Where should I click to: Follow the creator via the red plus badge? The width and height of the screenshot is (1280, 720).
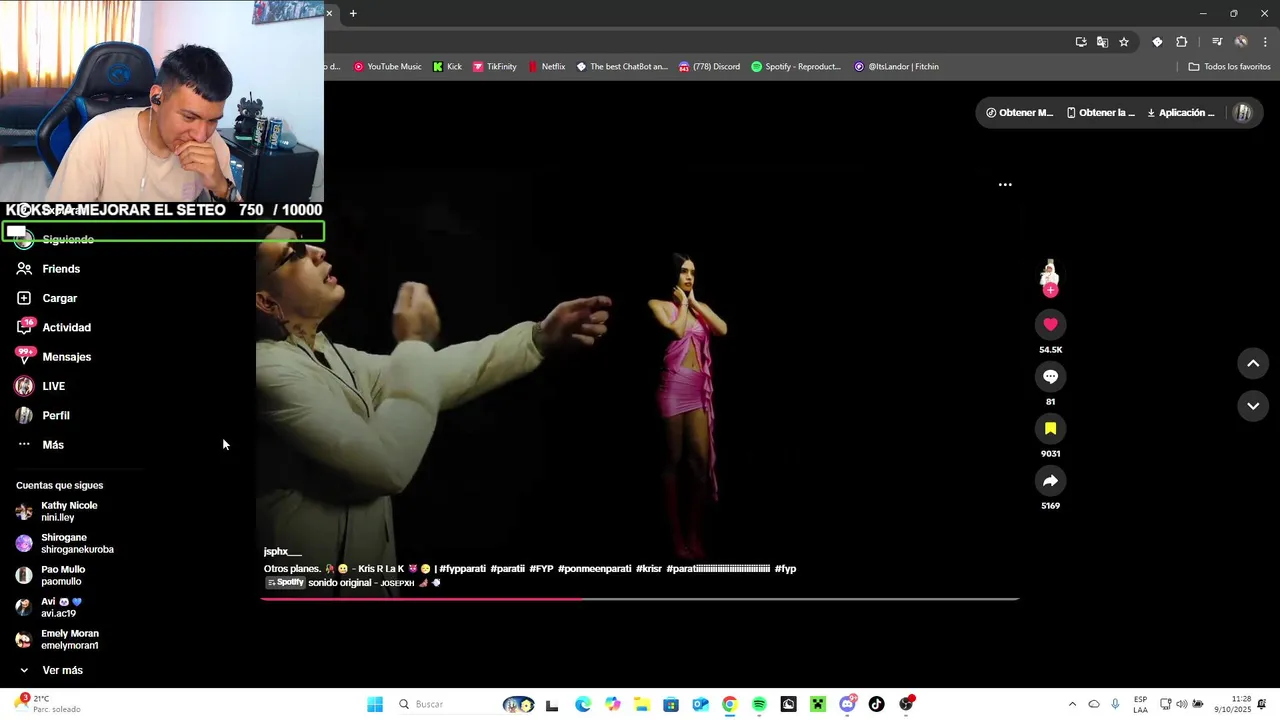click(1050, 290)
